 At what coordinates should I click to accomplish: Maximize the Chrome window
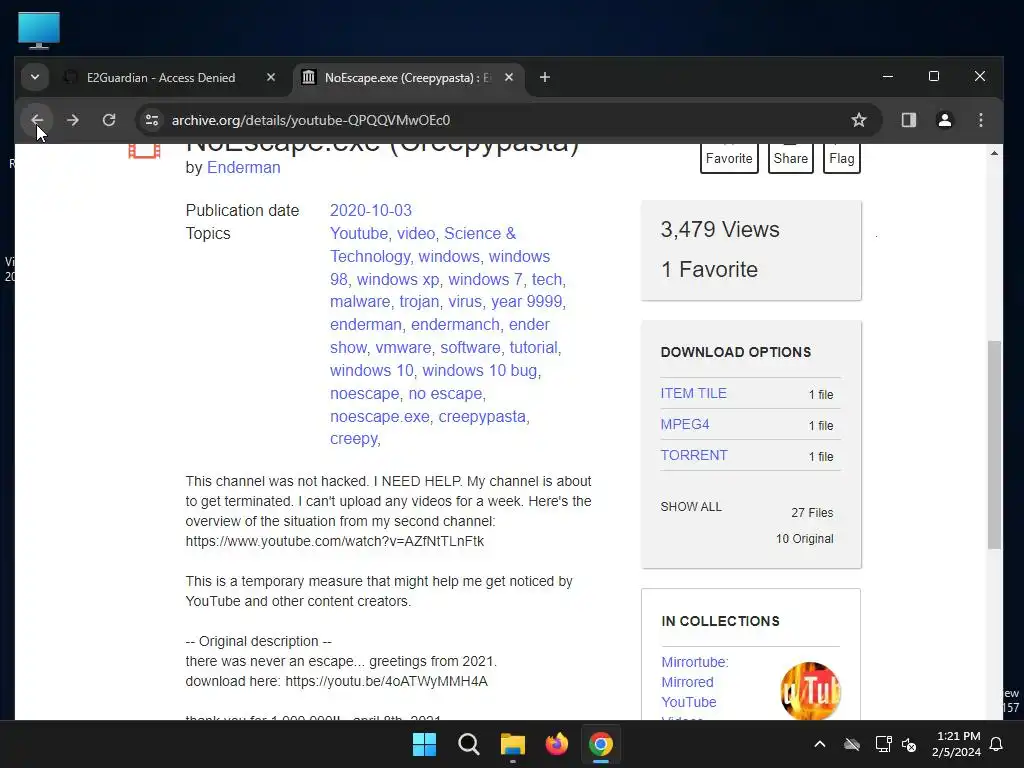(x=934, y=76)
